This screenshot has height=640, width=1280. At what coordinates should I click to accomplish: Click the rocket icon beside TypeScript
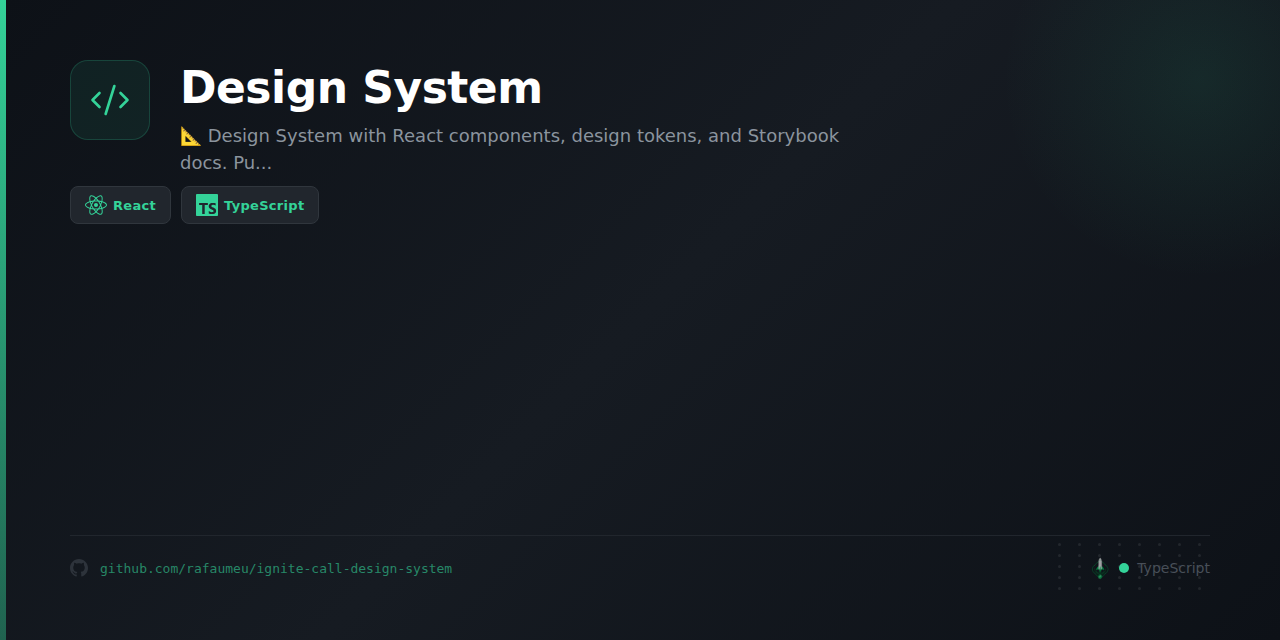click(x=1100, y=568)
